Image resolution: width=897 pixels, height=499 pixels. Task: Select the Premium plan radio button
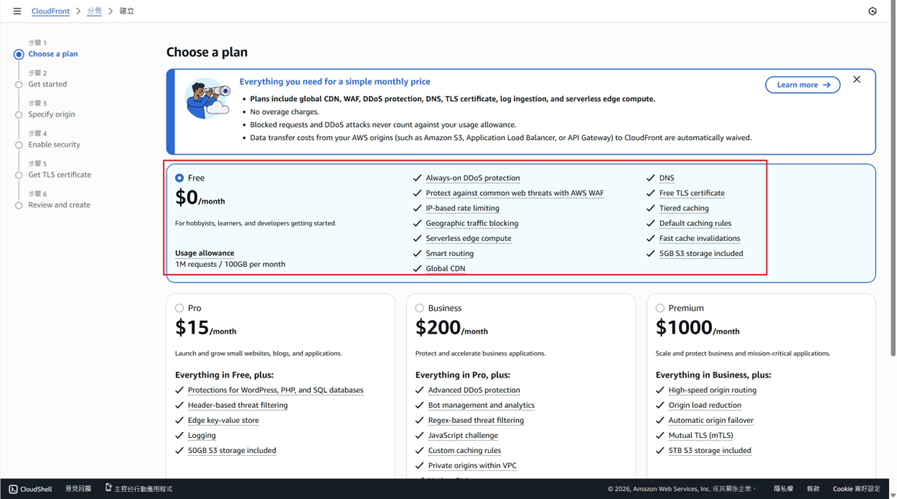[x=660, y=308]
